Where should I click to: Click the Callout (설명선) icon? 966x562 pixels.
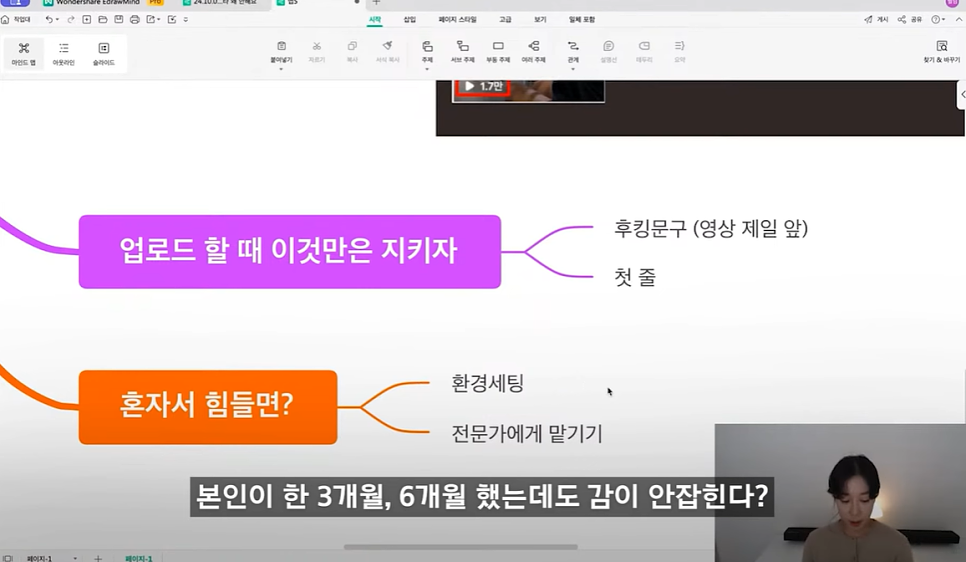pyautogui.click(x=609, y=46)
